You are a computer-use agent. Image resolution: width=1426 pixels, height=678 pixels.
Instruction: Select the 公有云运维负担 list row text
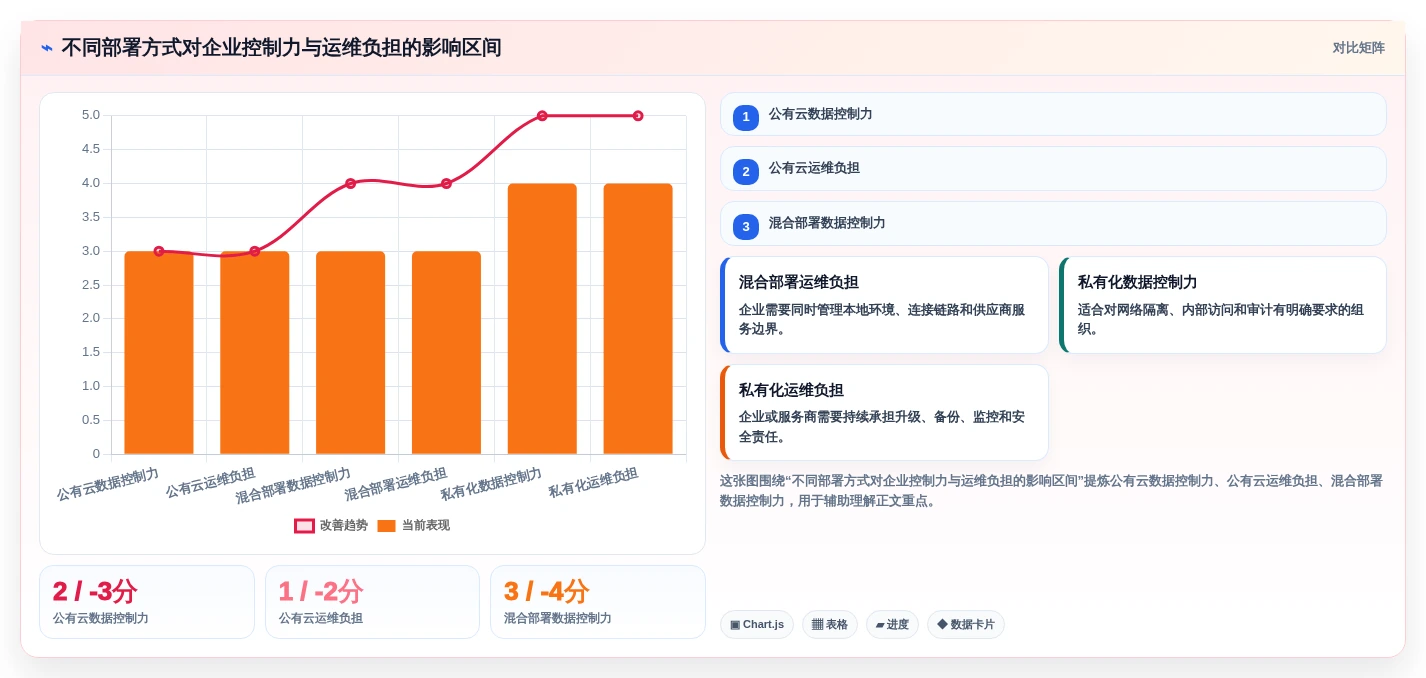814,168
